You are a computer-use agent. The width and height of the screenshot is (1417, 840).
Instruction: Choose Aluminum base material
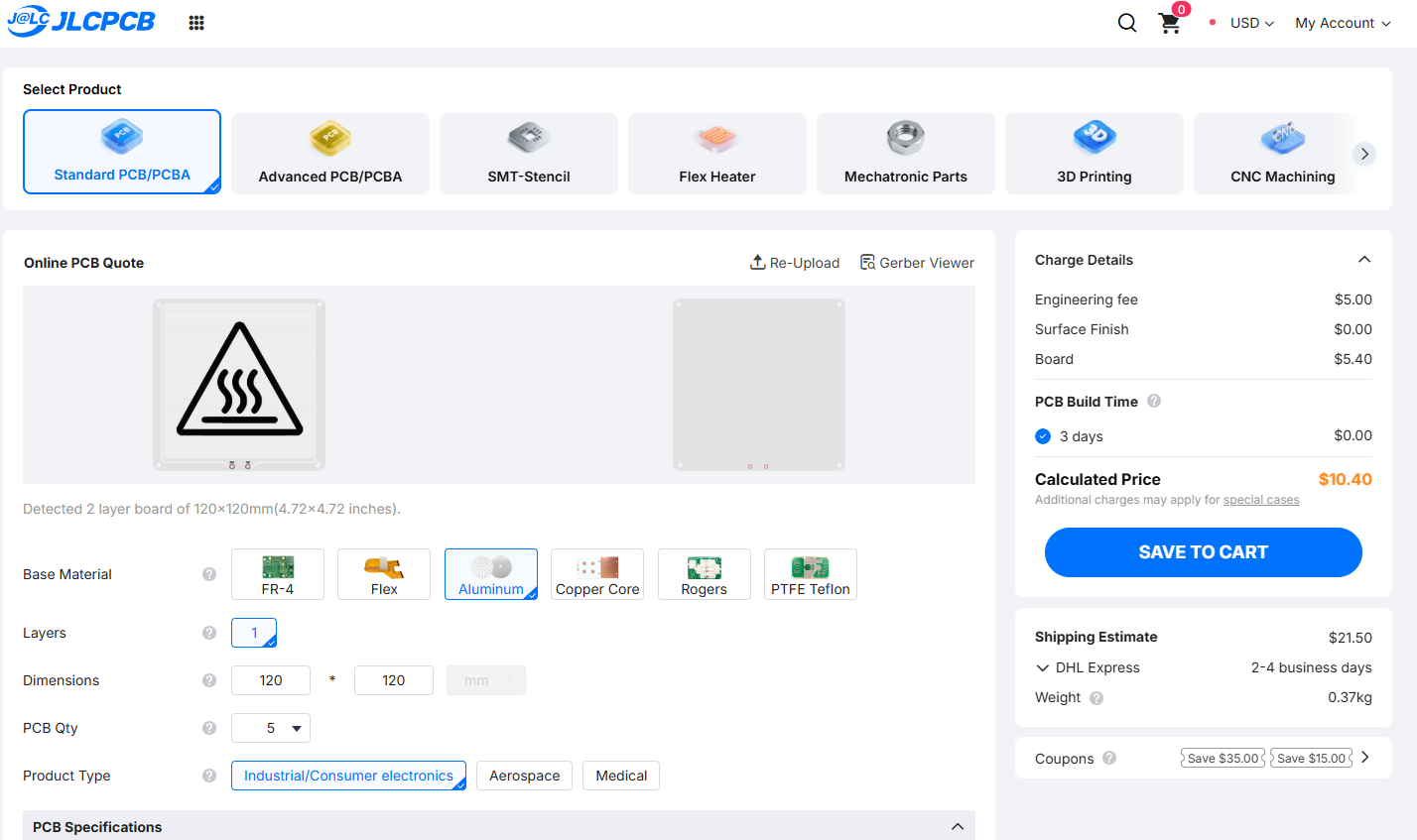click(491, 574)
